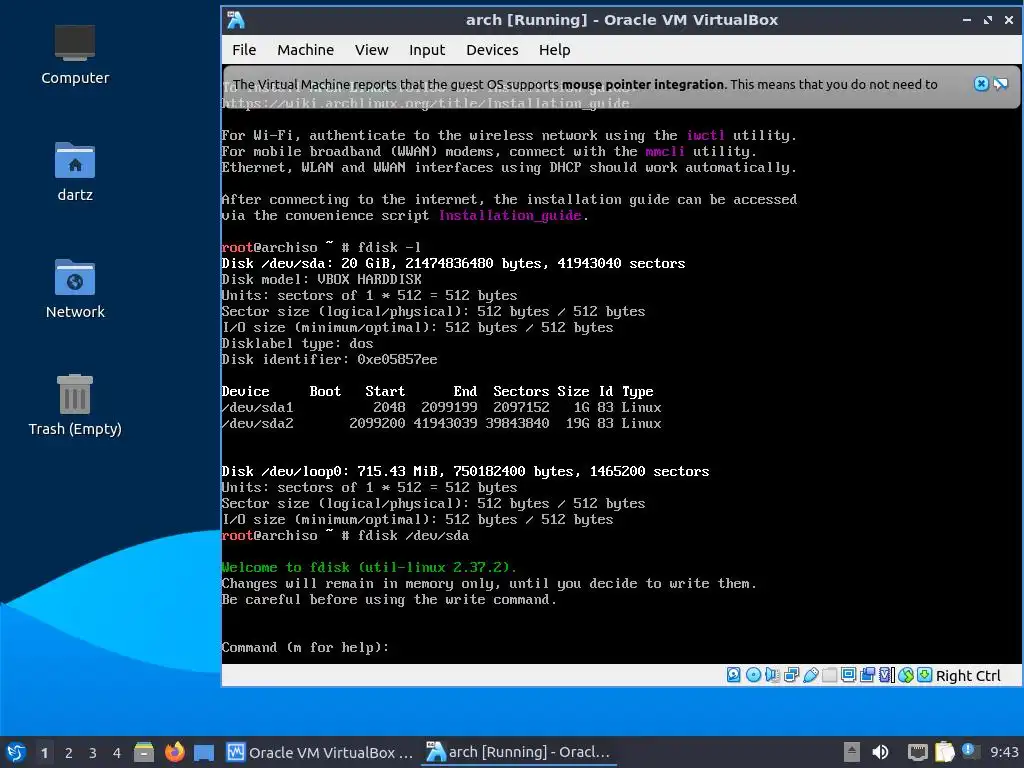Open the USB devices status icon
Screen dimensions: 1024x768
tap(810, 675)
